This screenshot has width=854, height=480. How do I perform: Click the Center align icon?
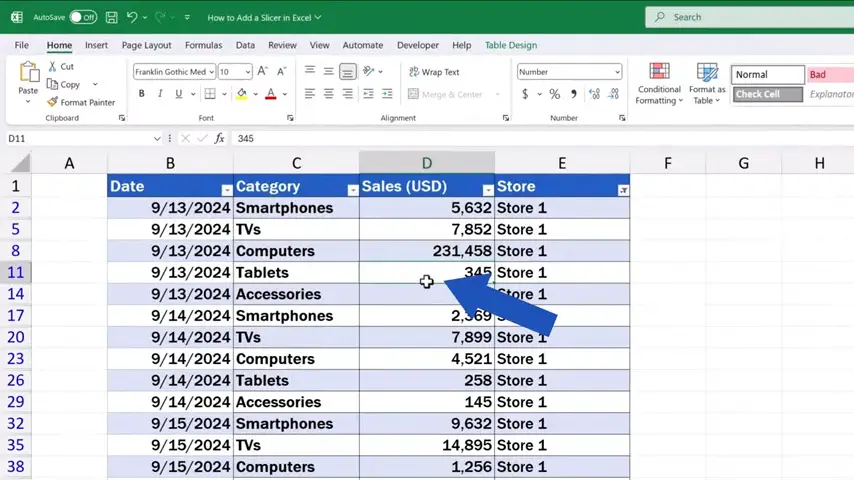(x=328, y=94)
